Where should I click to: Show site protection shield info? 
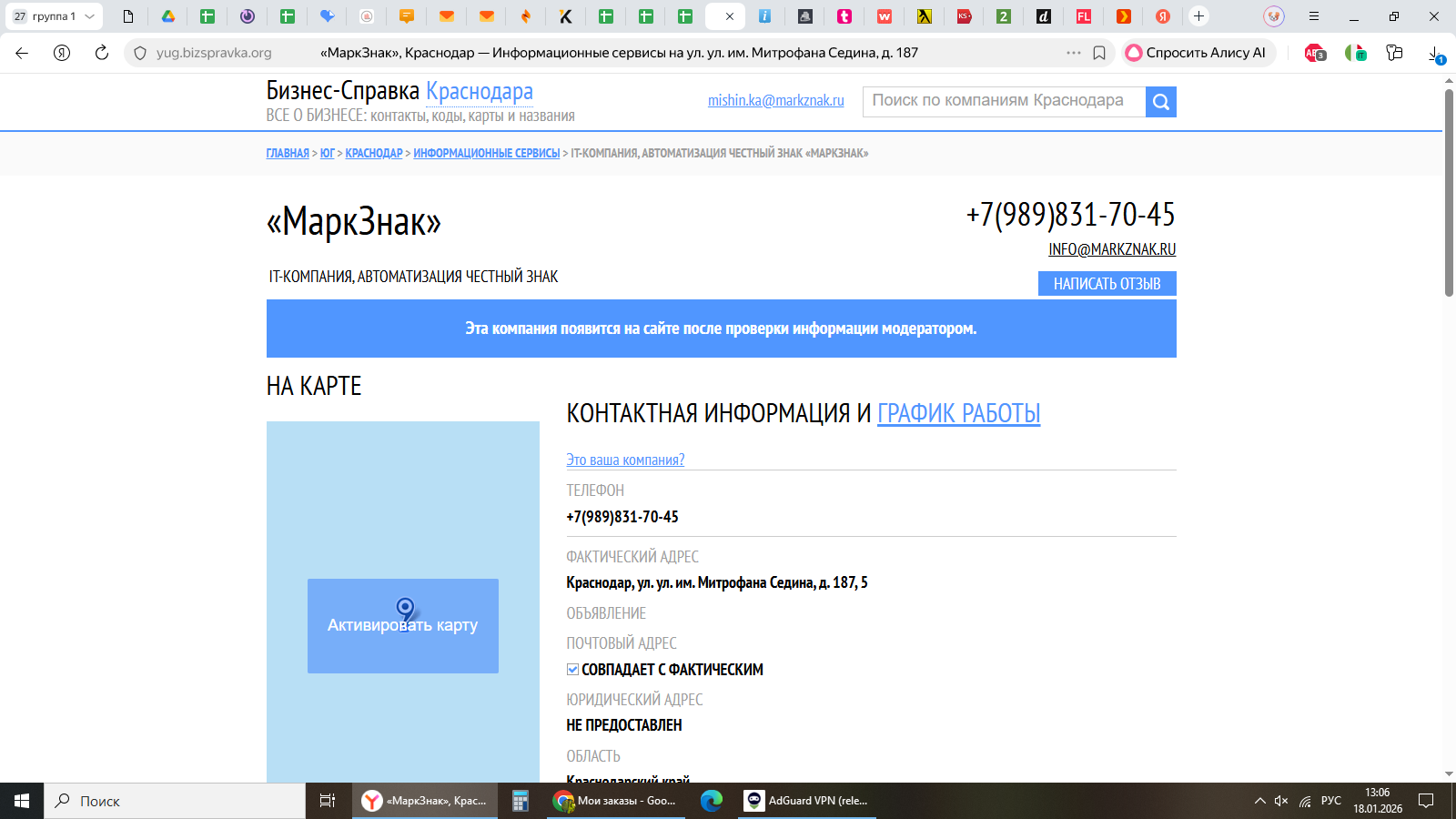(x=140, y=53)
